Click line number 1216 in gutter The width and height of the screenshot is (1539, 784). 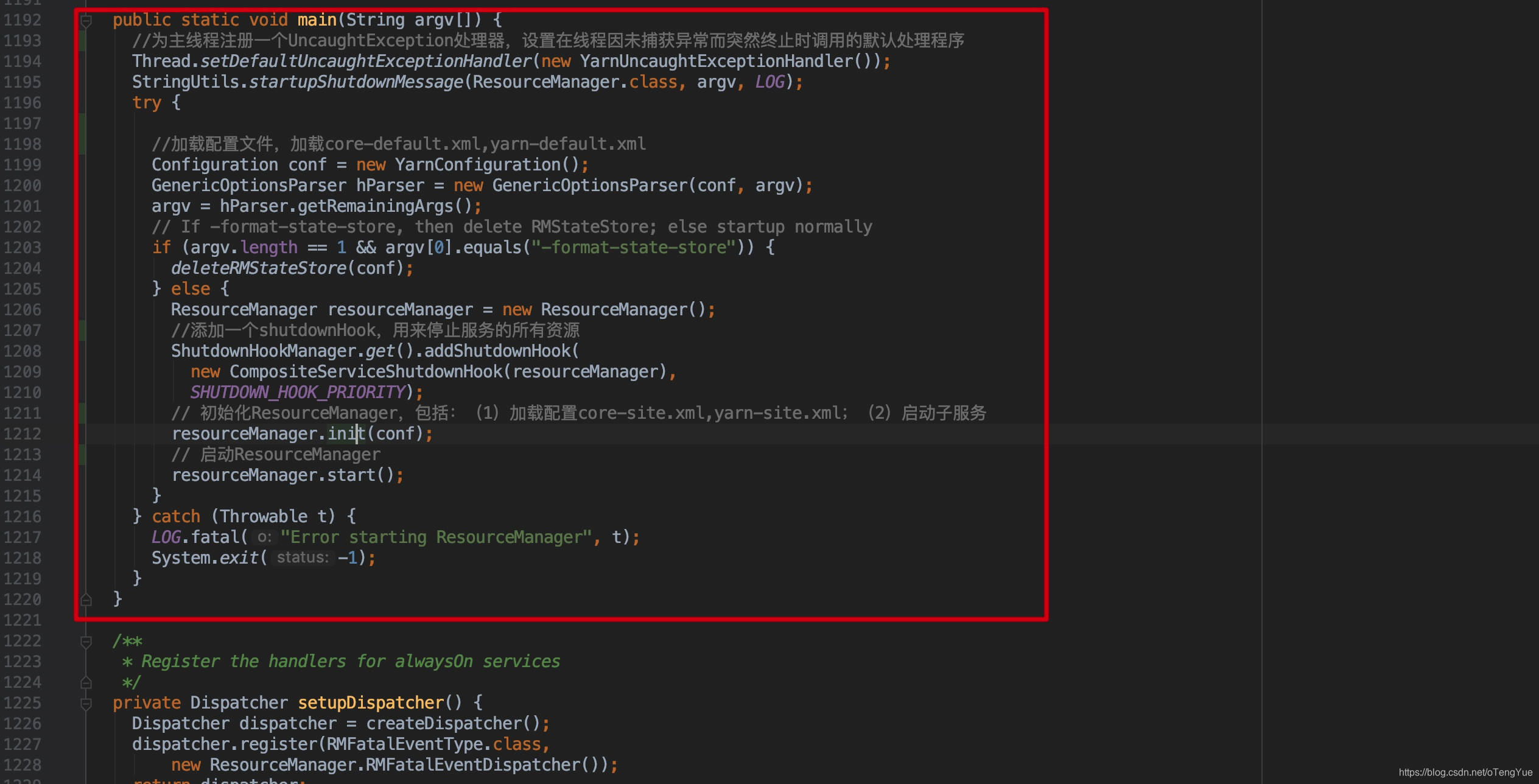click(23, 517)
